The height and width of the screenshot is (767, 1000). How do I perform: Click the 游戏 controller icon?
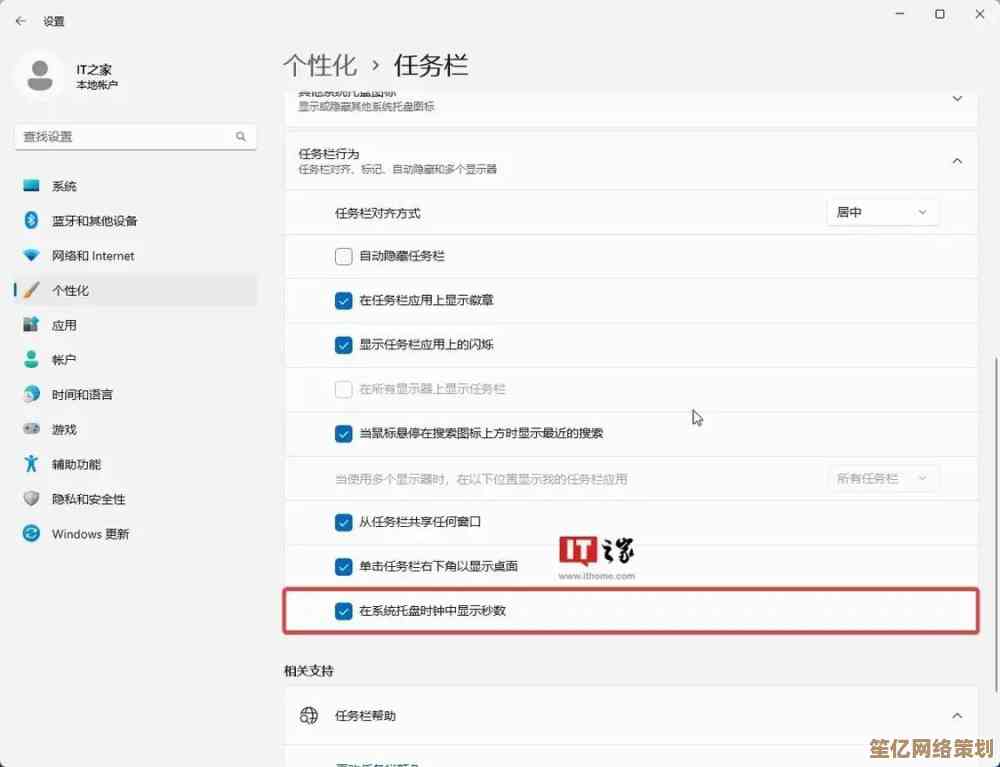[31, 429]
